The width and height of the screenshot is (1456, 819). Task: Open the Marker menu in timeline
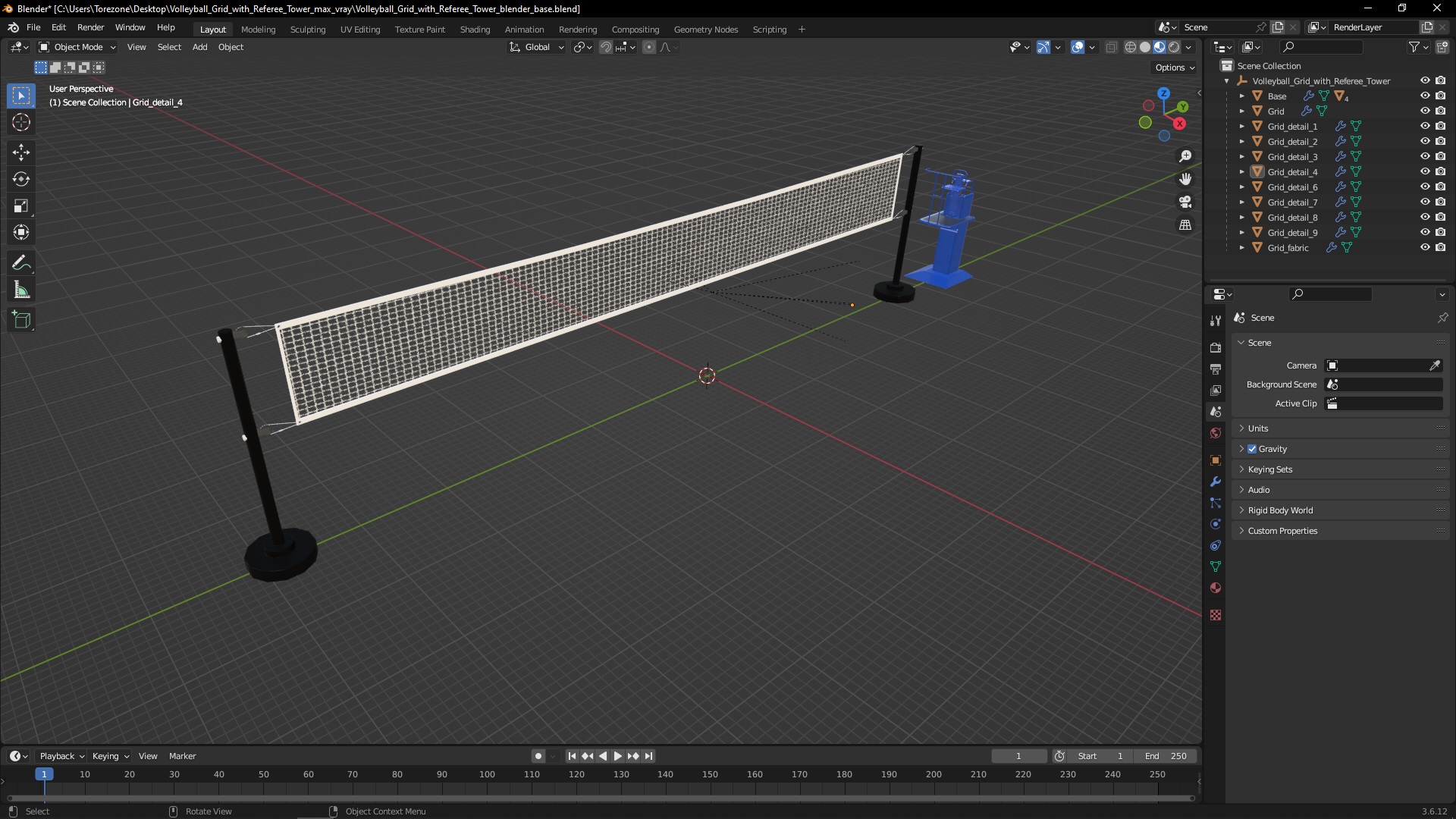(x=182, y=756)
